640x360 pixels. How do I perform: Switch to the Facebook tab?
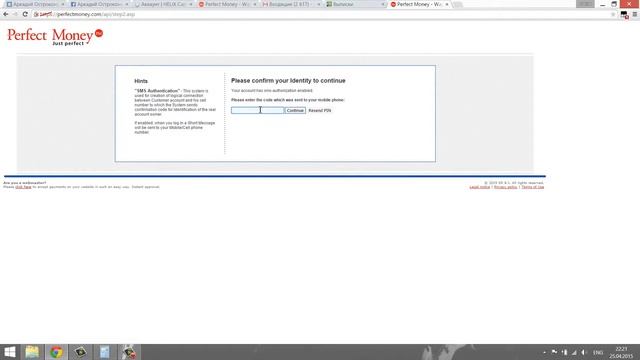tap(99, 4)
